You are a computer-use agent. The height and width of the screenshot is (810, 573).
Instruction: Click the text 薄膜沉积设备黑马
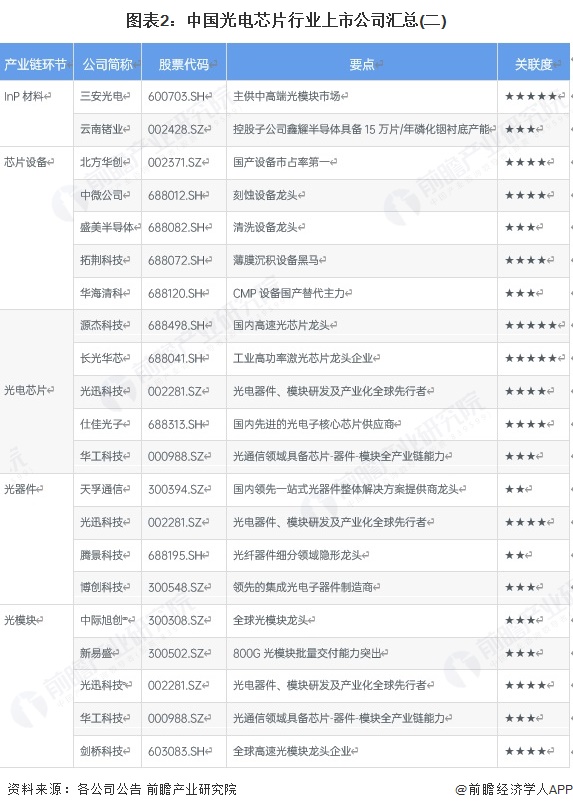tap(276, 260)
